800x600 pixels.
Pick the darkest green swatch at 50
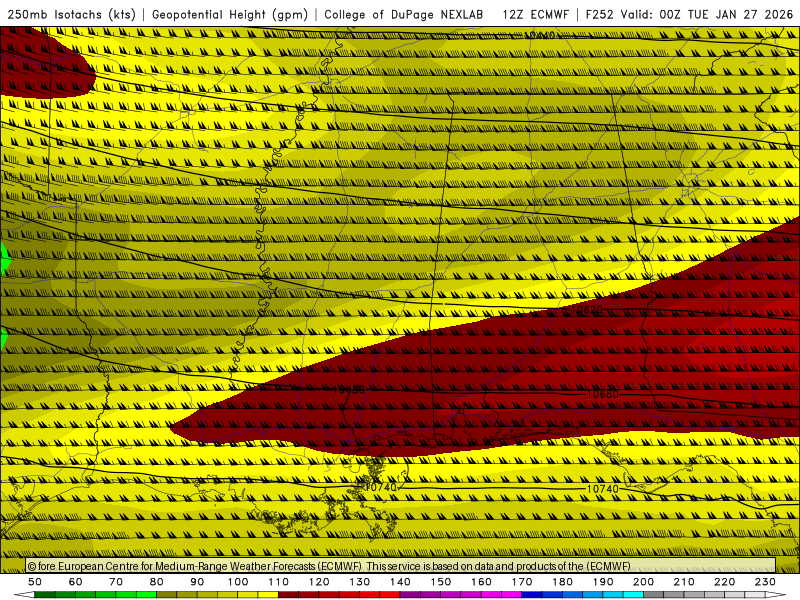click(x=45, y=595)
